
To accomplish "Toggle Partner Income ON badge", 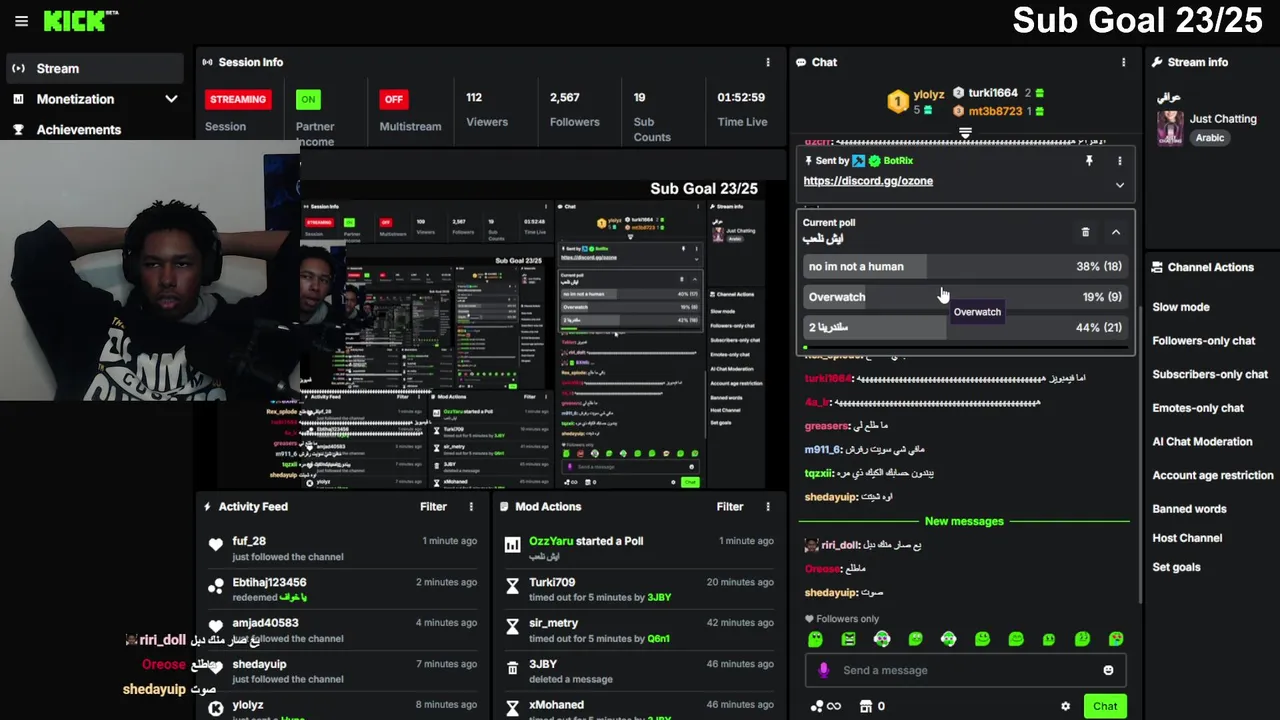I will tap(308, 99).
